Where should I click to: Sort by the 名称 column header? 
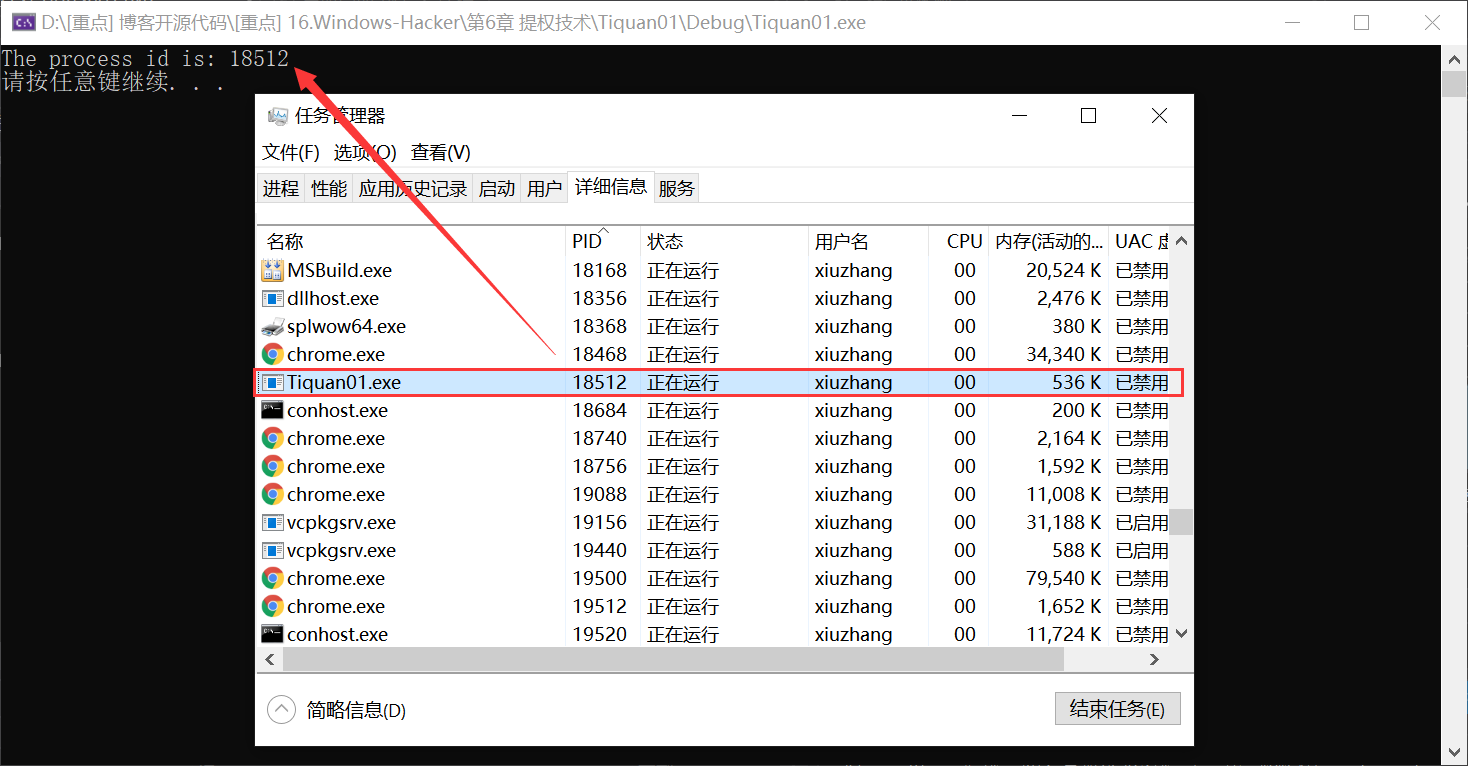click(x=411, y=241)
